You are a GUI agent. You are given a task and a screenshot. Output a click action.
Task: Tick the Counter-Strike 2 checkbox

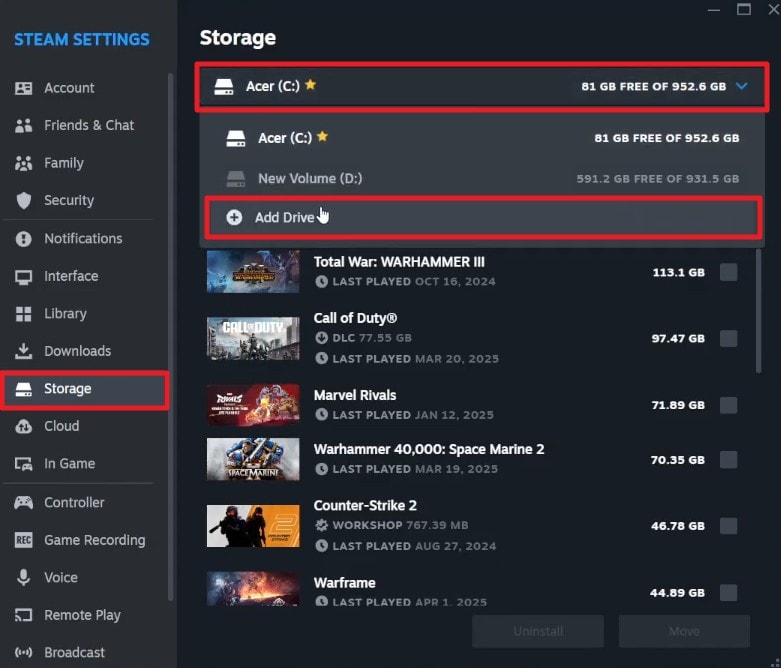tap(729, 526)
